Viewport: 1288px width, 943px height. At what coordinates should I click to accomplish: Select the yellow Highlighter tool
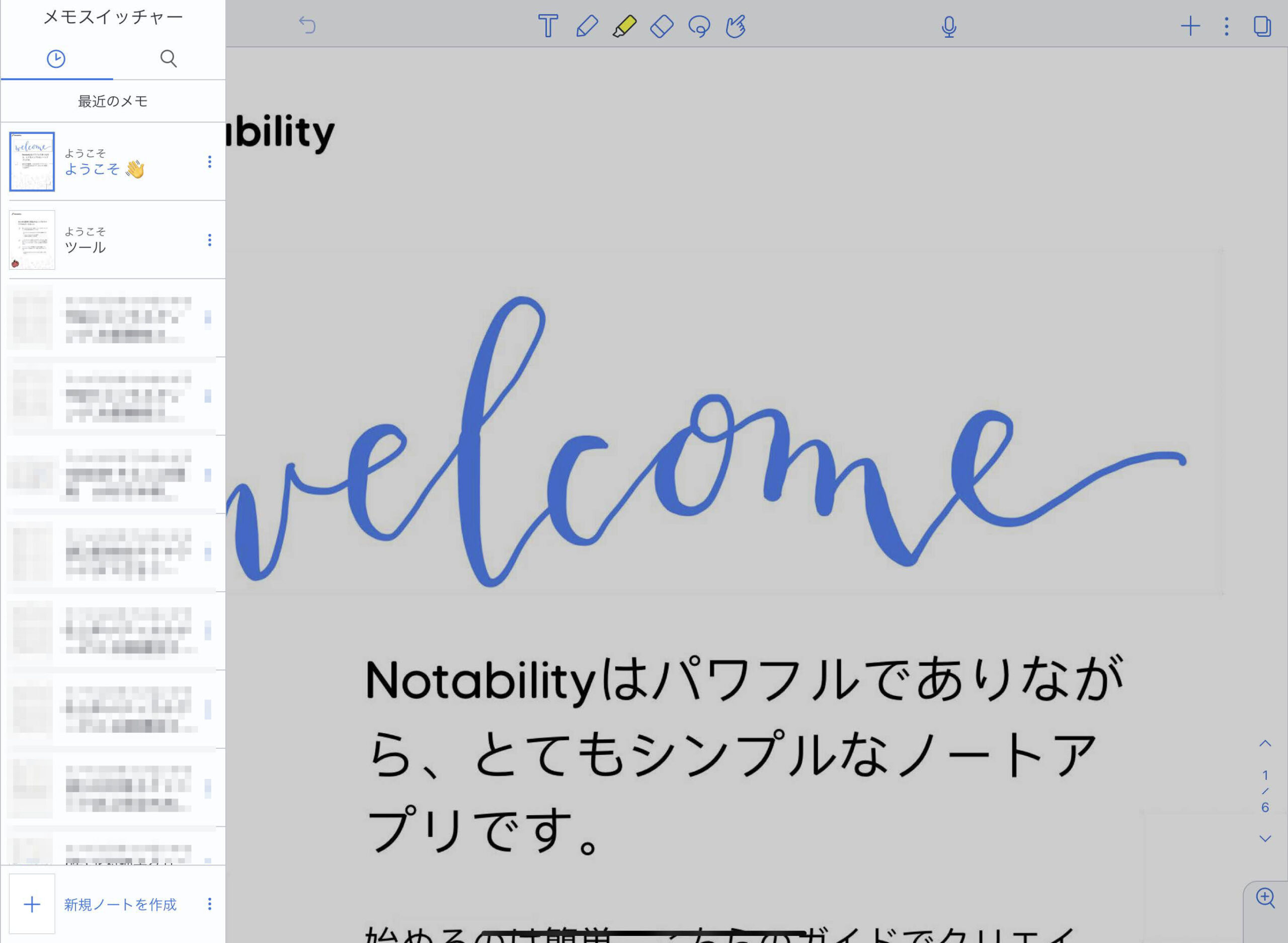(x=624, y=26)
